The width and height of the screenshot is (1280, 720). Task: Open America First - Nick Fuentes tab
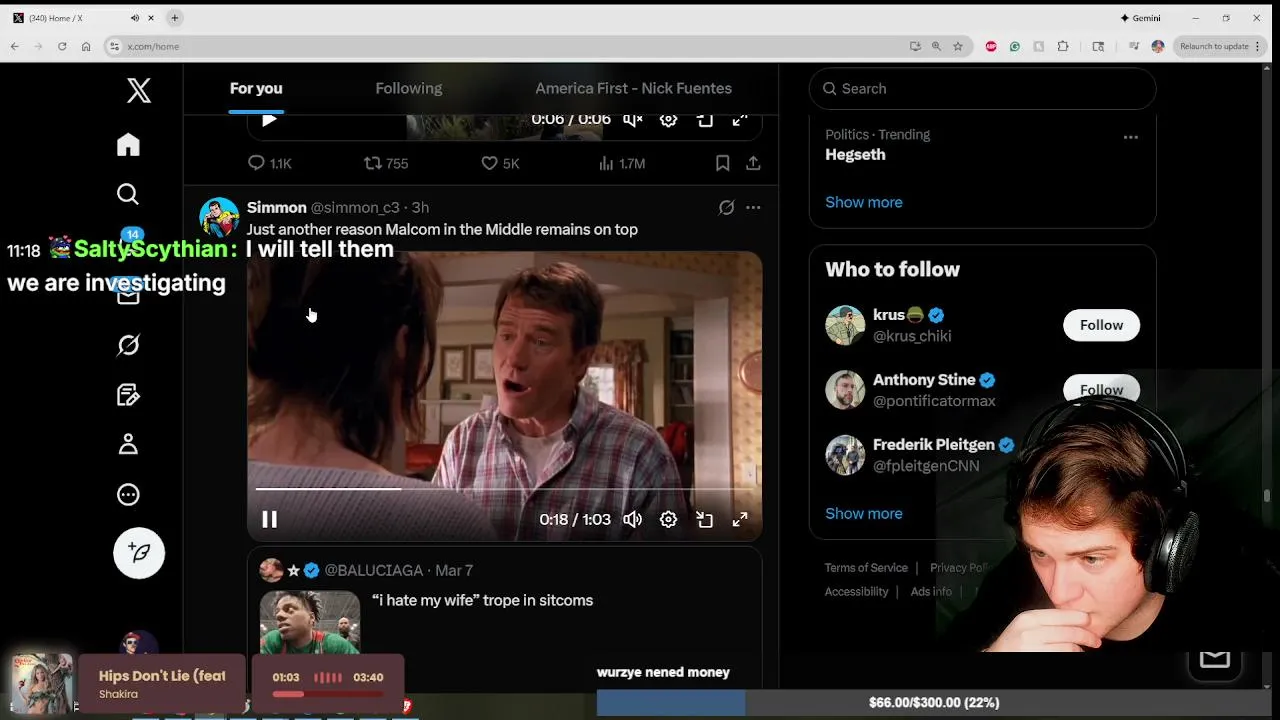pyautogui.click(x=633, y=88)
